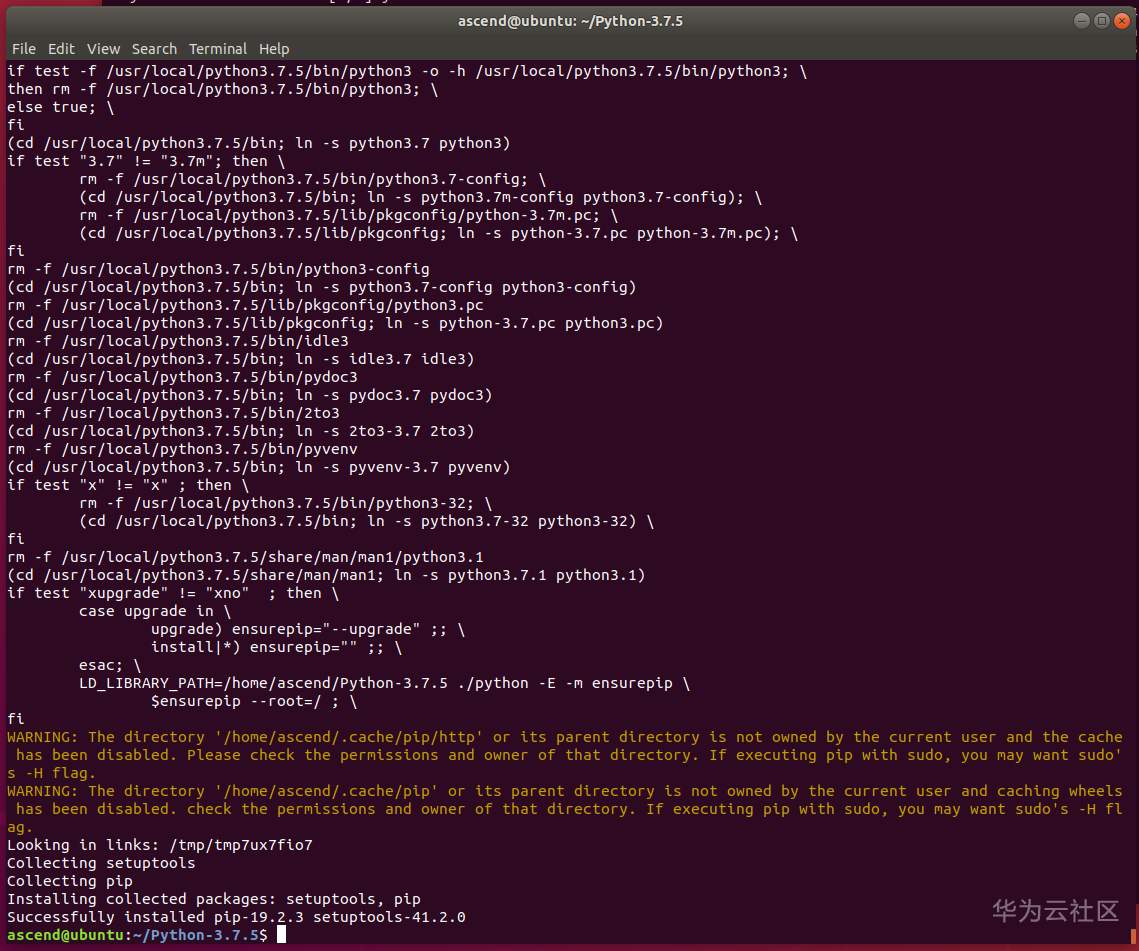
Task: Click the line 'if test "x" != "x" ; then'
Action: (128, 485)
